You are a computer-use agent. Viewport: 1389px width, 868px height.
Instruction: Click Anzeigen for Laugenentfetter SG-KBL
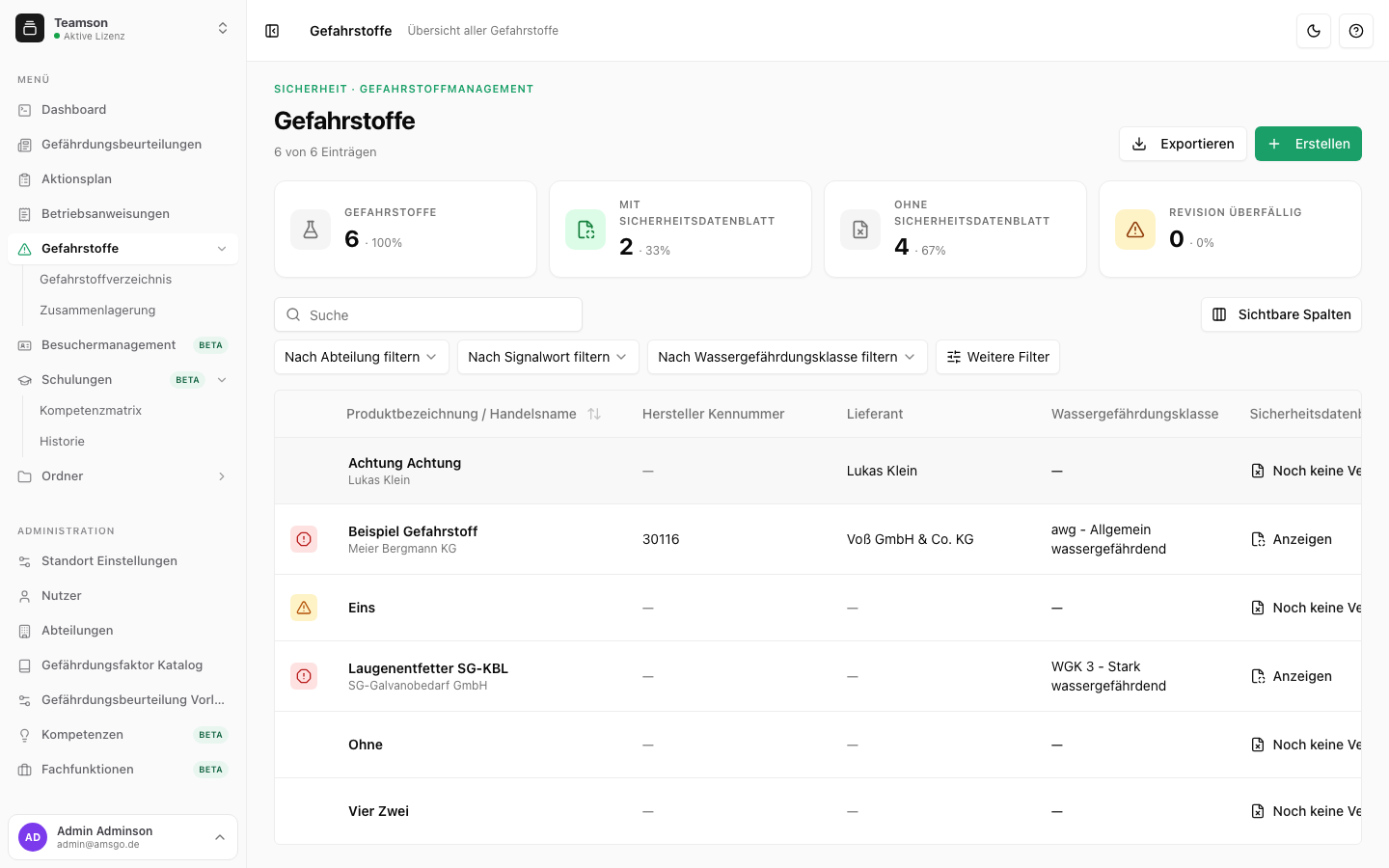tap(1292, 676)
